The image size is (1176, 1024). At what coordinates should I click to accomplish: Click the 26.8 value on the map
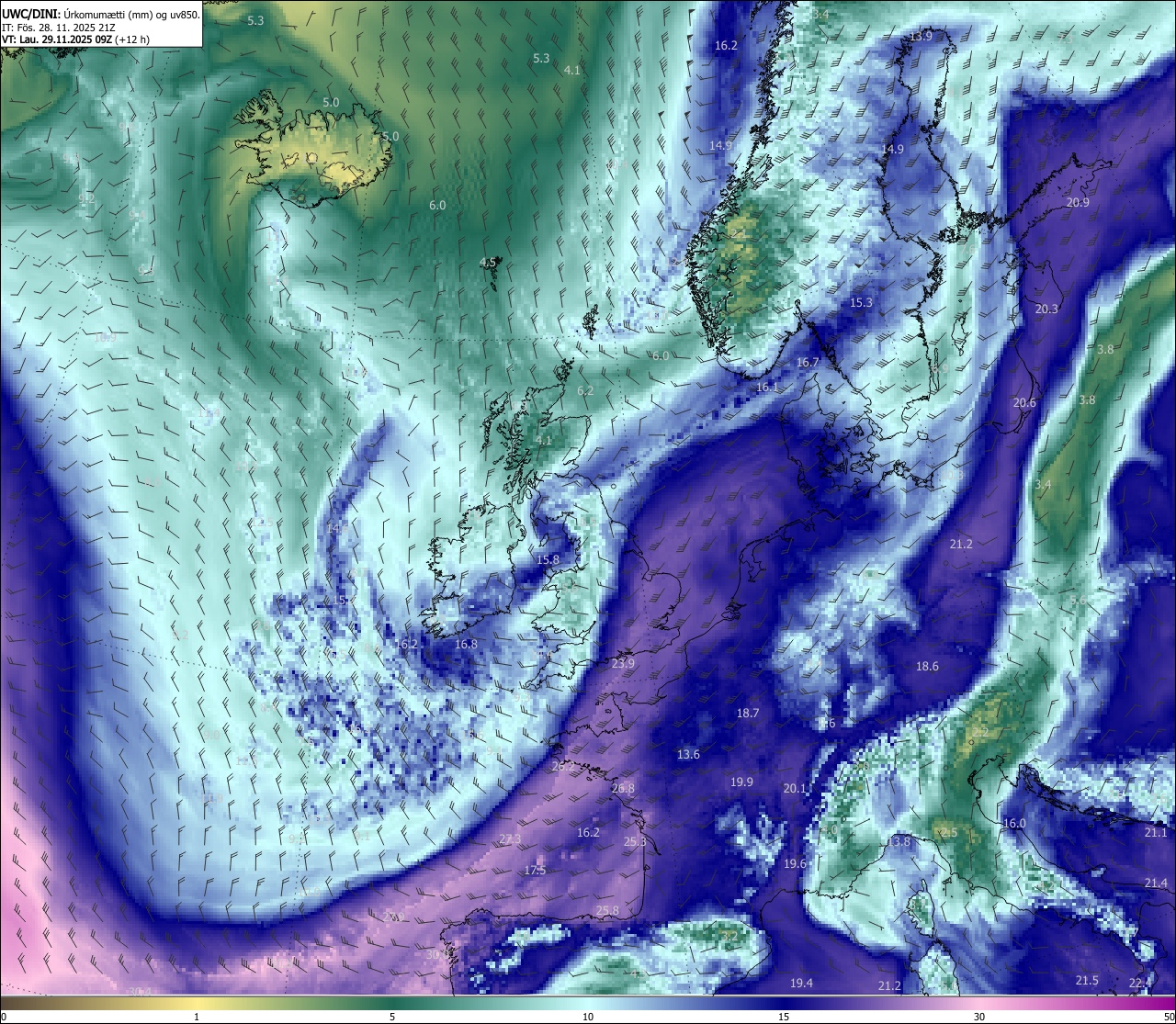point(623,788)
